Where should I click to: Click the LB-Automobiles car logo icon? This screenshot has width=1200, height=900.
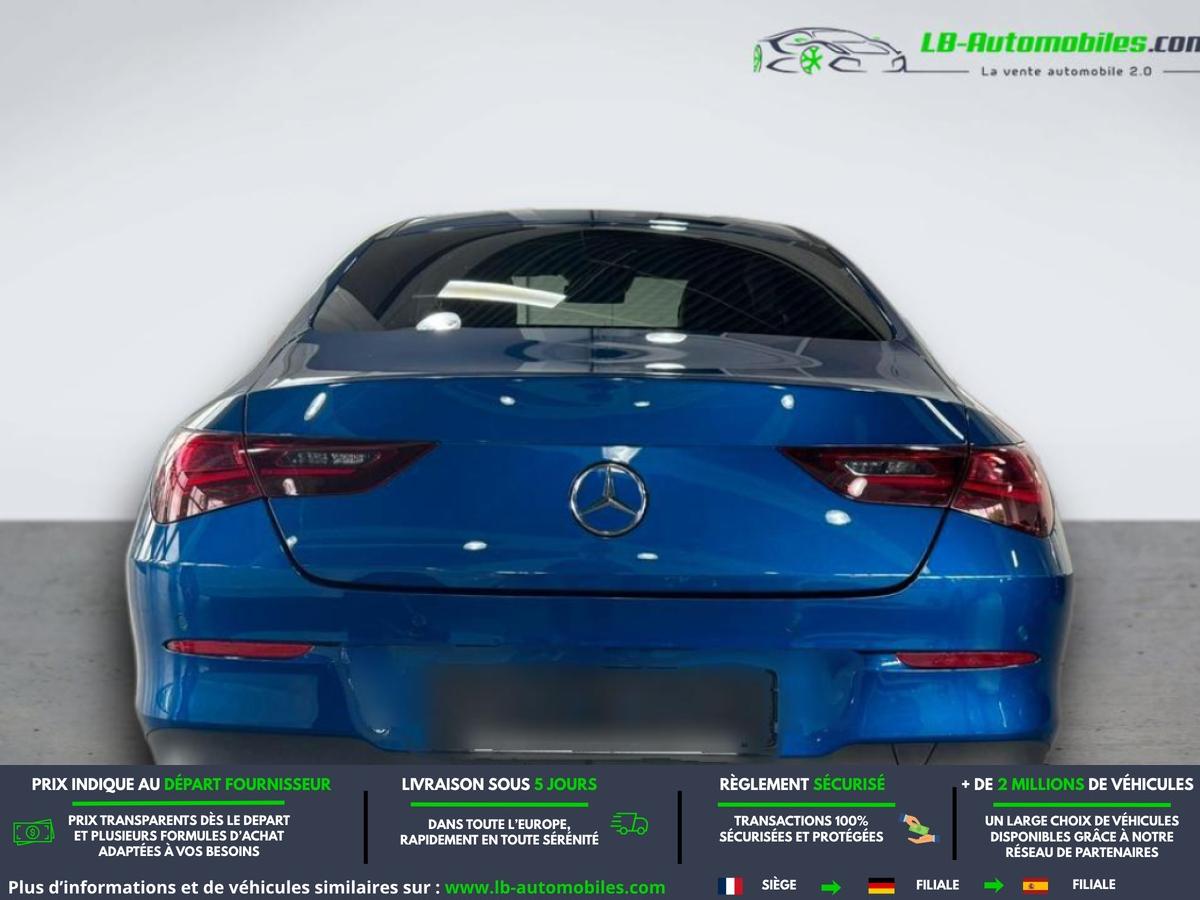(x=830, y=51)
